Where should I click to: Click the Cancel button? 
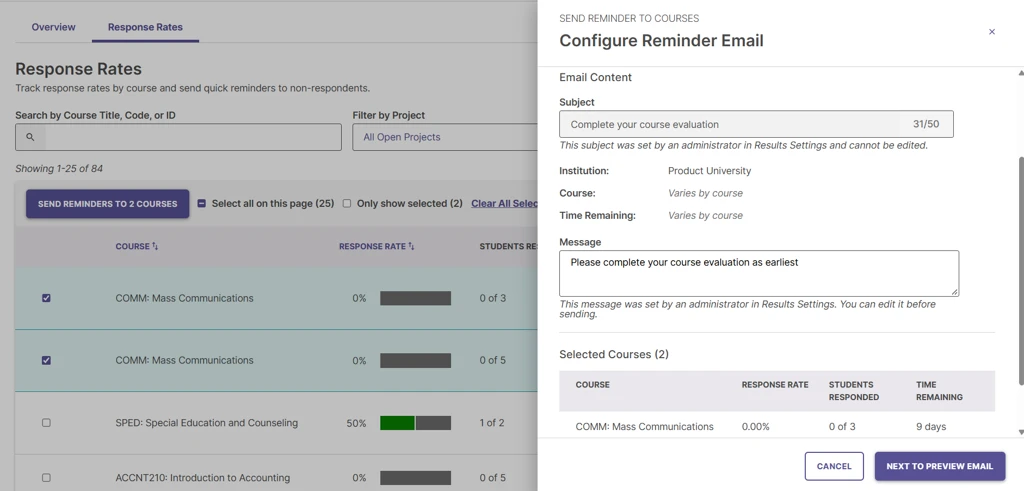pyautogui.click(x=834, y=466)
